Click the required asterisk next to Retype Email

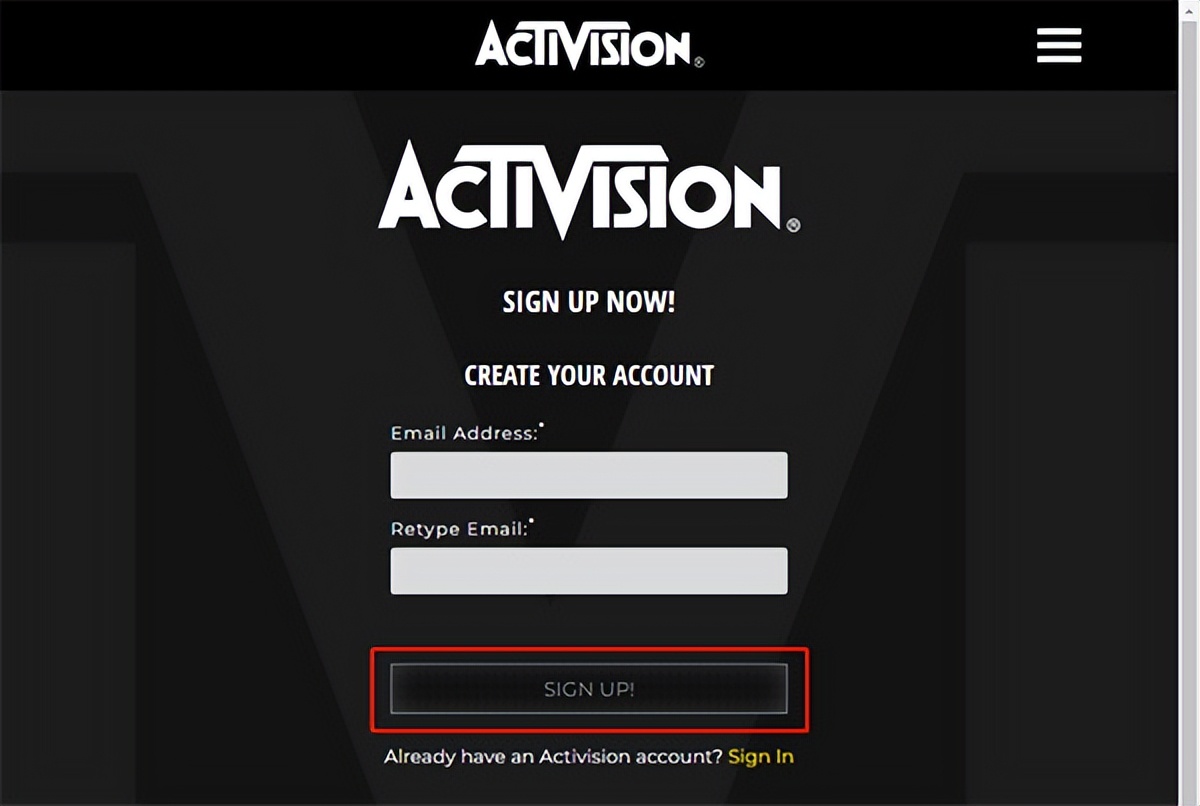[x=531, y=520]
